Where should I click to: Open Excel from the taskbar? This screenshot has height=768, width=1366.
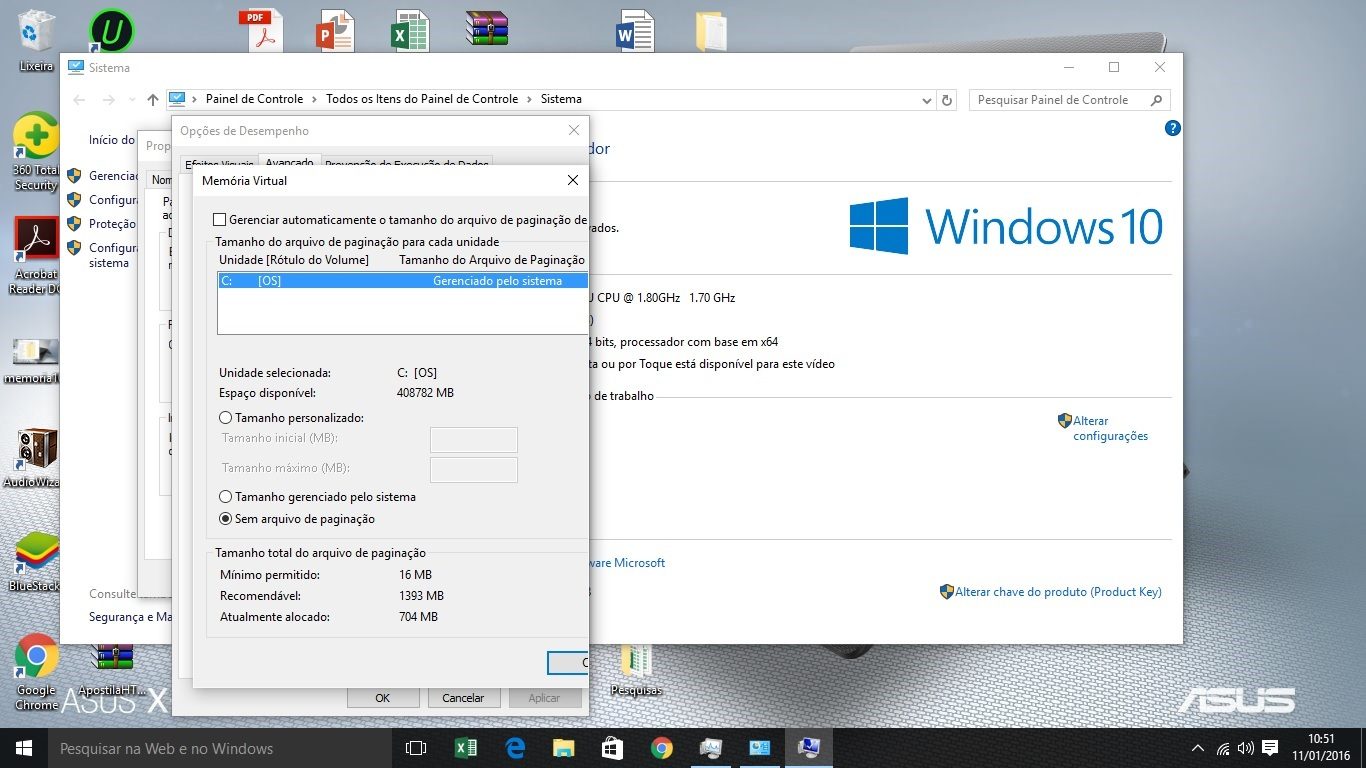[x=465, y=748]
